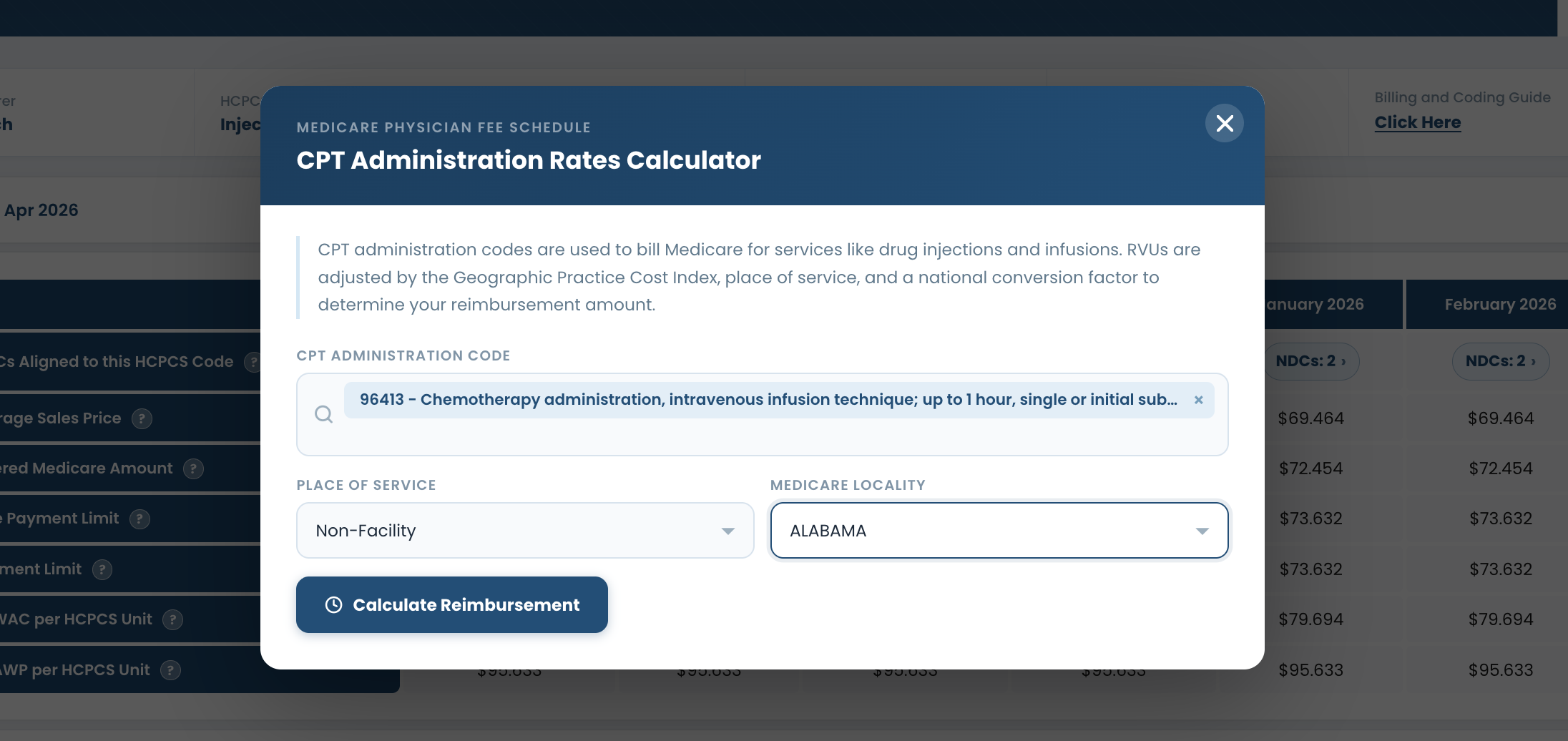This screenshot has height=741, width=1568.
Task: Remove the selected 96413 code chip
Action: (x=1199, y=400)
